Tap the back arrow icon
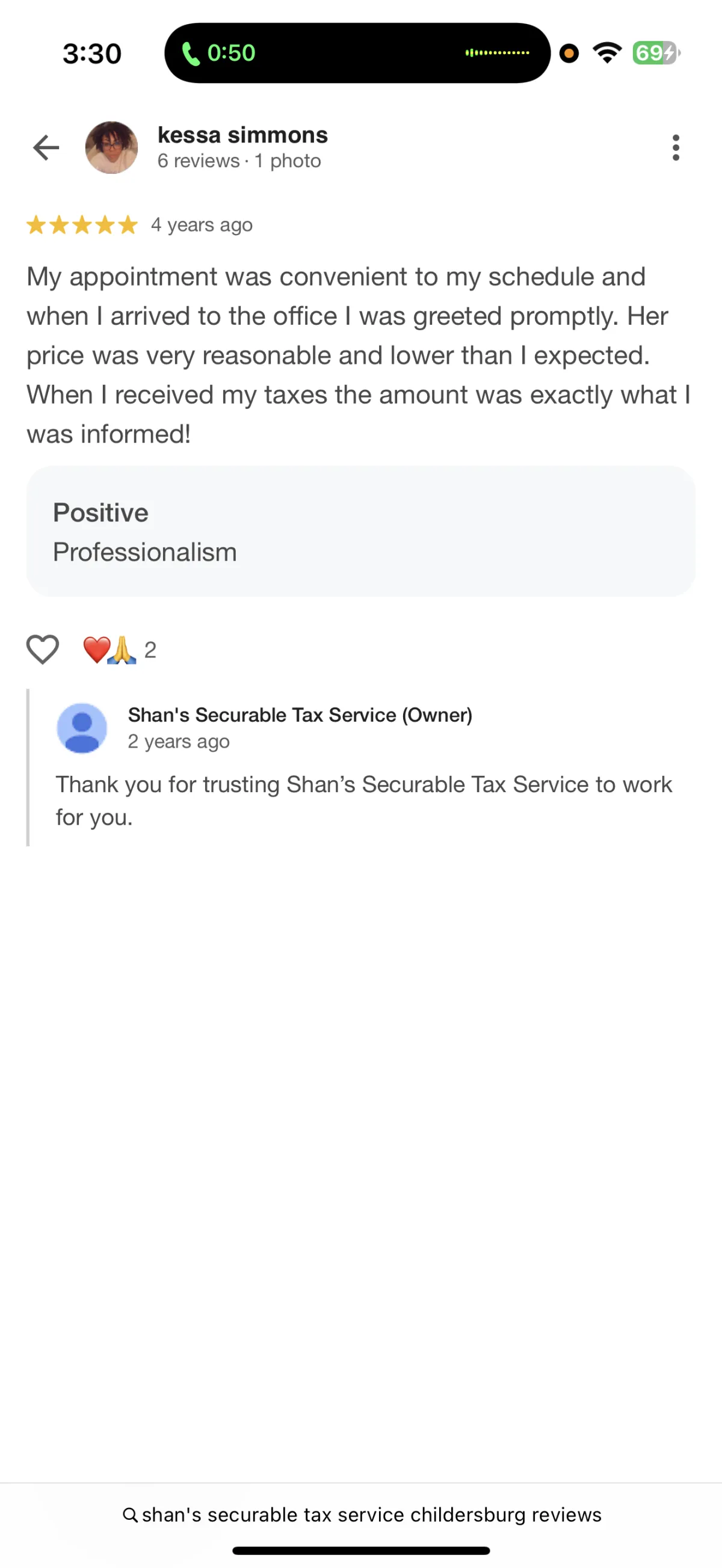Image resolution: width=722 pixels, height=1568 pixels. (46, 147)
